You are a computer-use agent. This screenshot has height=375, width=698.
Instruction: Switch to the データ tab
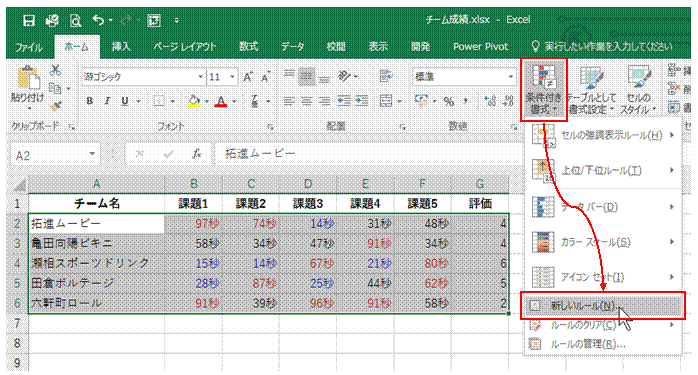point(292,46)
